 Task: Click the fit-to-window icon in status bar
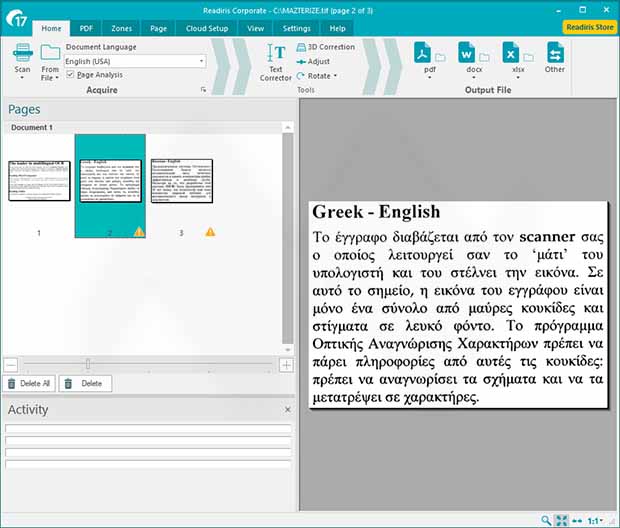tap(561, 520)
